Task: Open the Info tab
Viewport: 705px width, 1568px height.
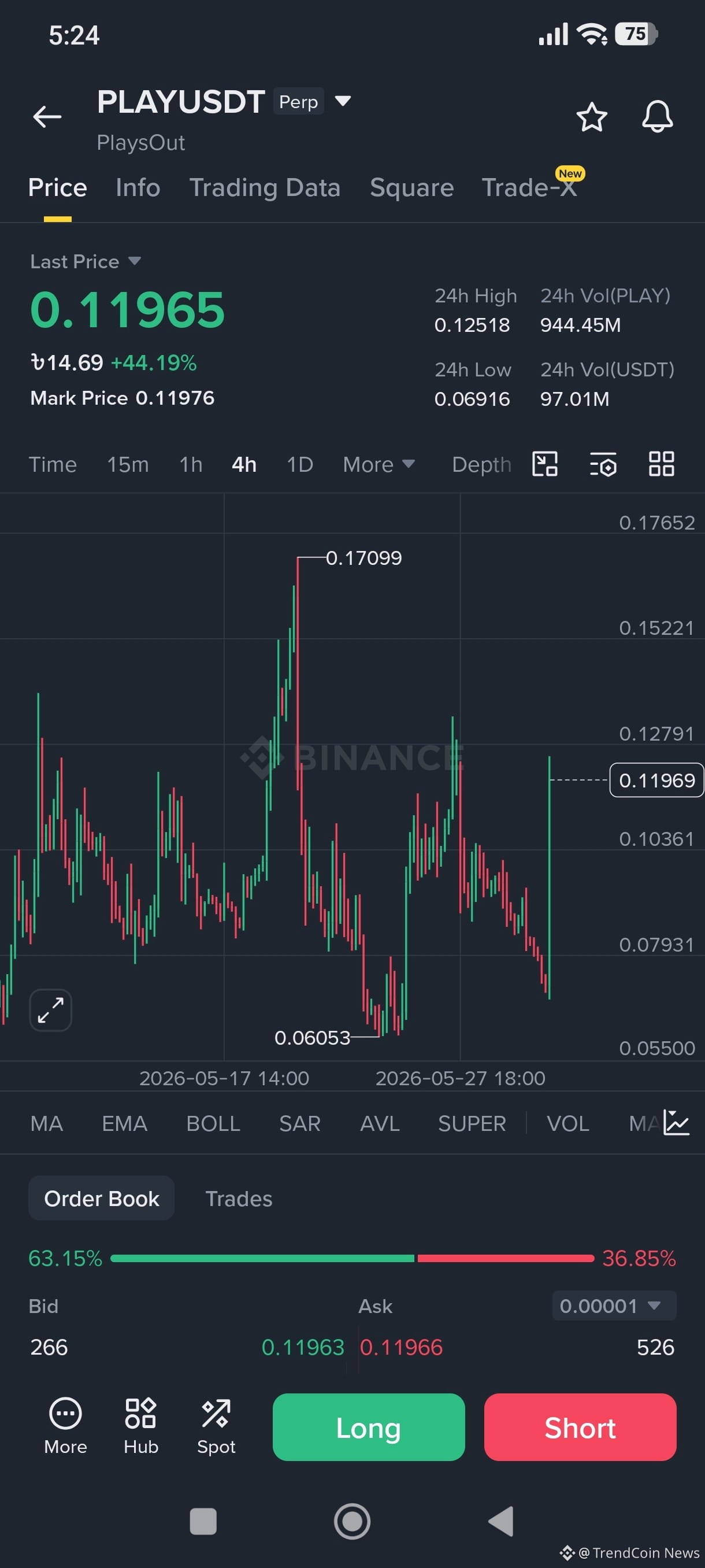Action: 138,187
